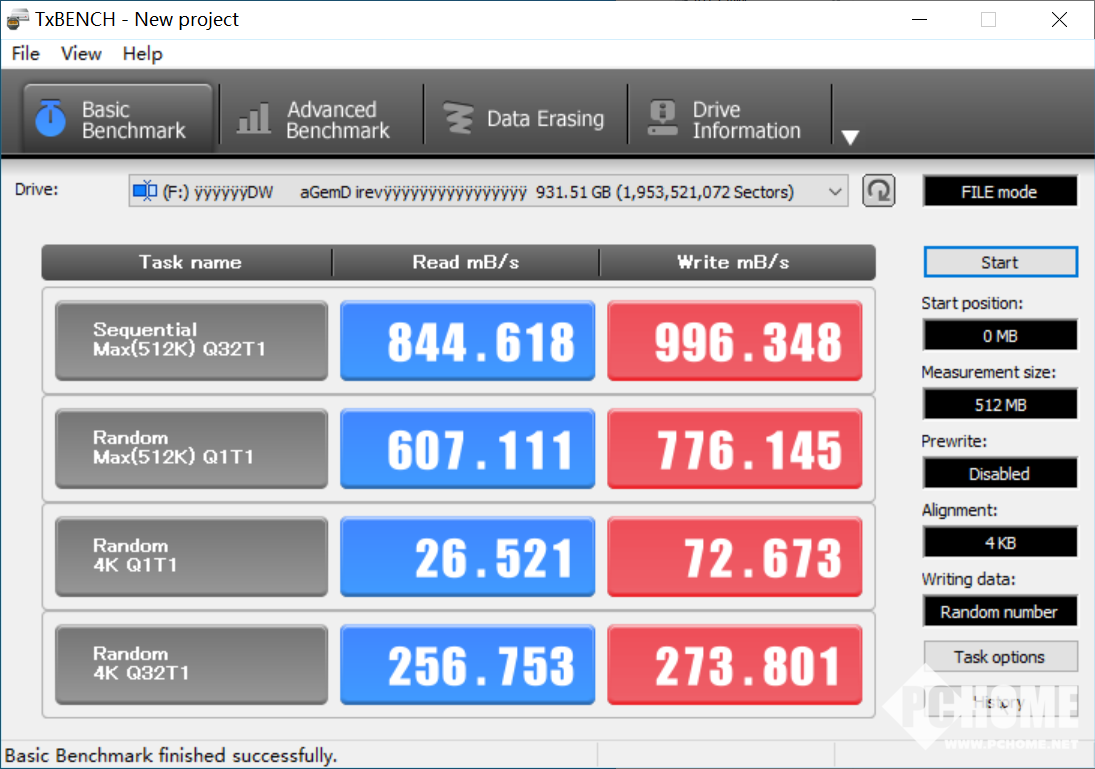The width and height of the screenshot is (1095, 769).
Task: Click the 607.111 random 512K read result
Action: (467, 448)
